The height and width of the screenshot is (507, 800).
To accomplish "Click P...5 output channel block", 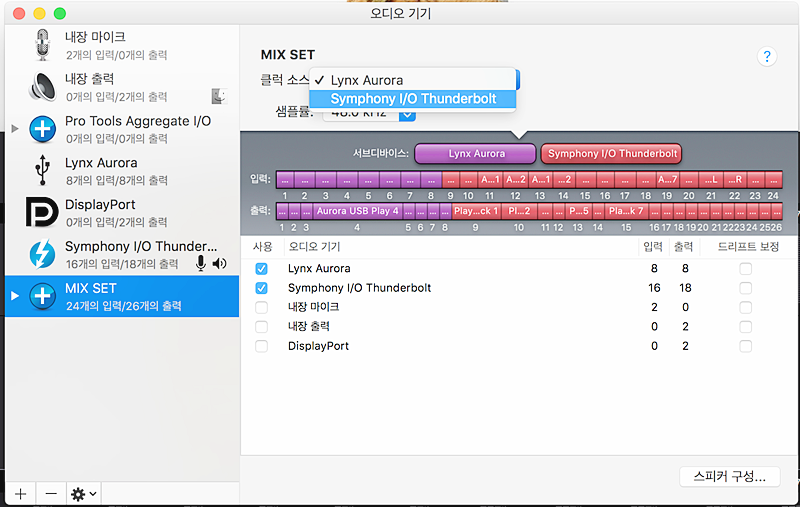I will pos(579,211).
